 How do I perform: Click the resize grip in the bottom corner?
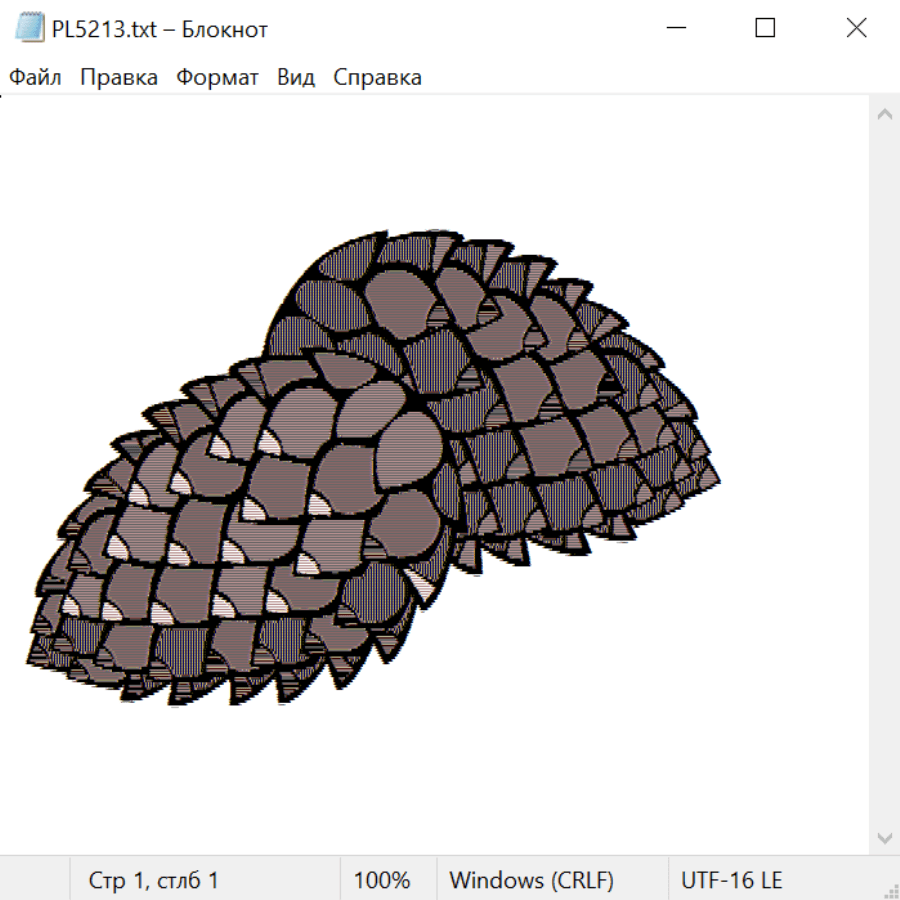[890, 890]
